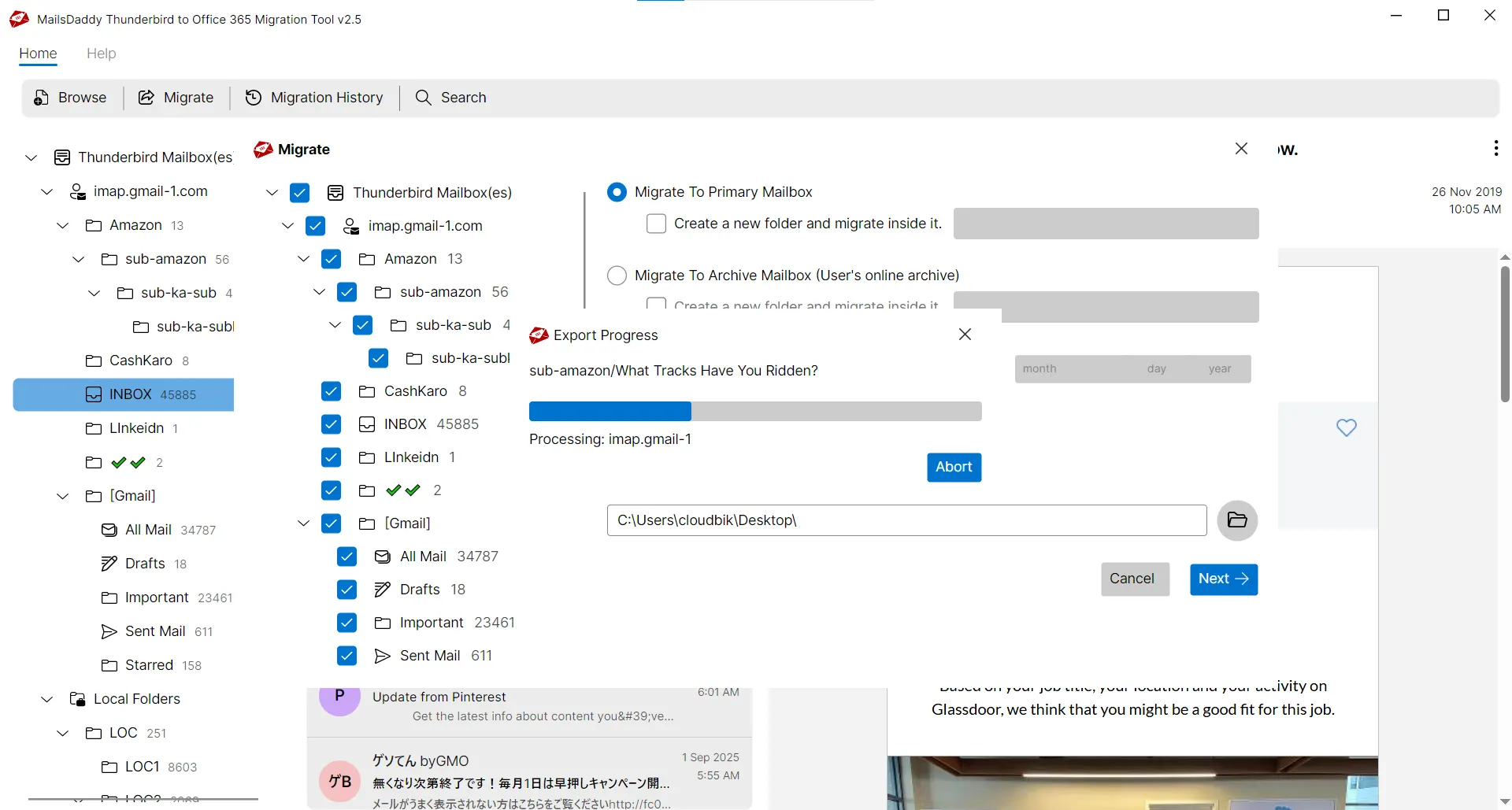1512x810 pixels.
Task: Open the folder picker beside the destination path
Action: pos(1236,520)
